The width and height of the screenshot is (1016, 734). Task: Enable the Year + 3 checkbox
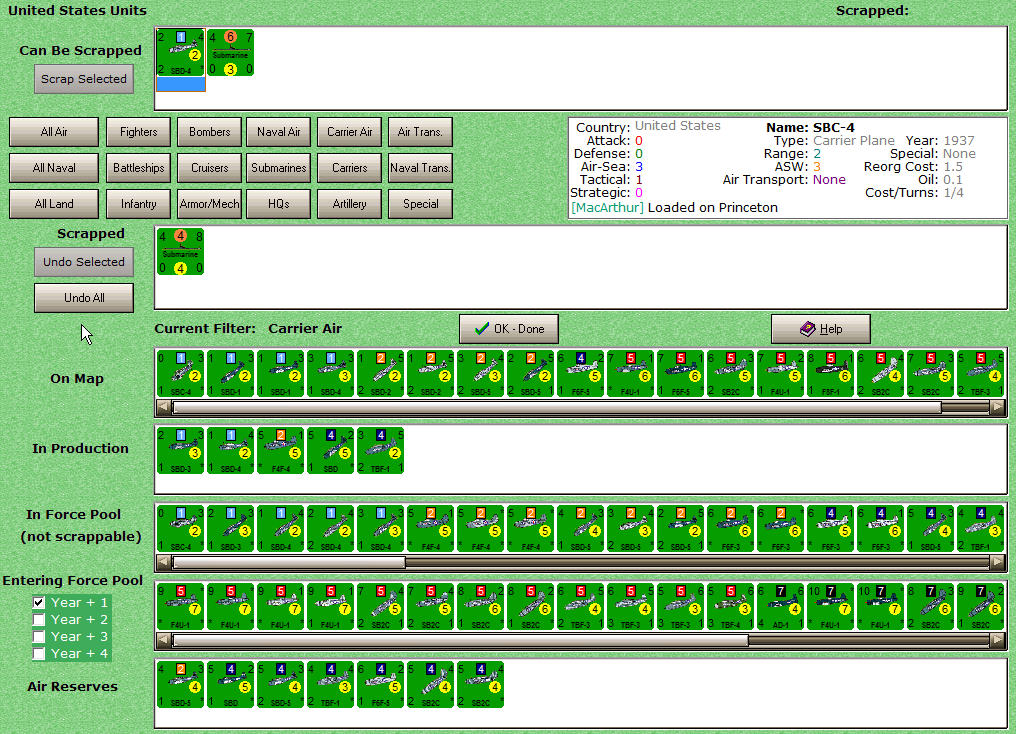tap(39, 636)
